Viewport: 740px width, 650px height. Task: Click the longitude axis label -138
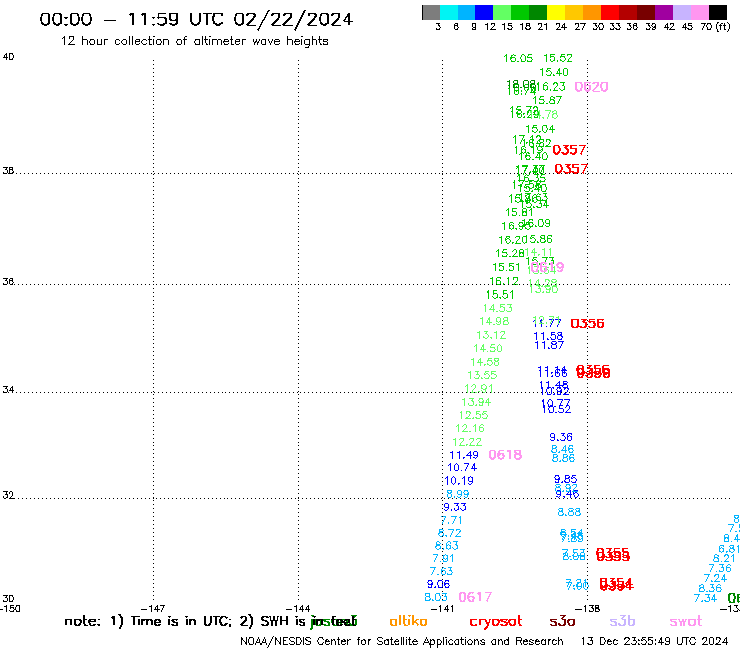click(588, 609)
